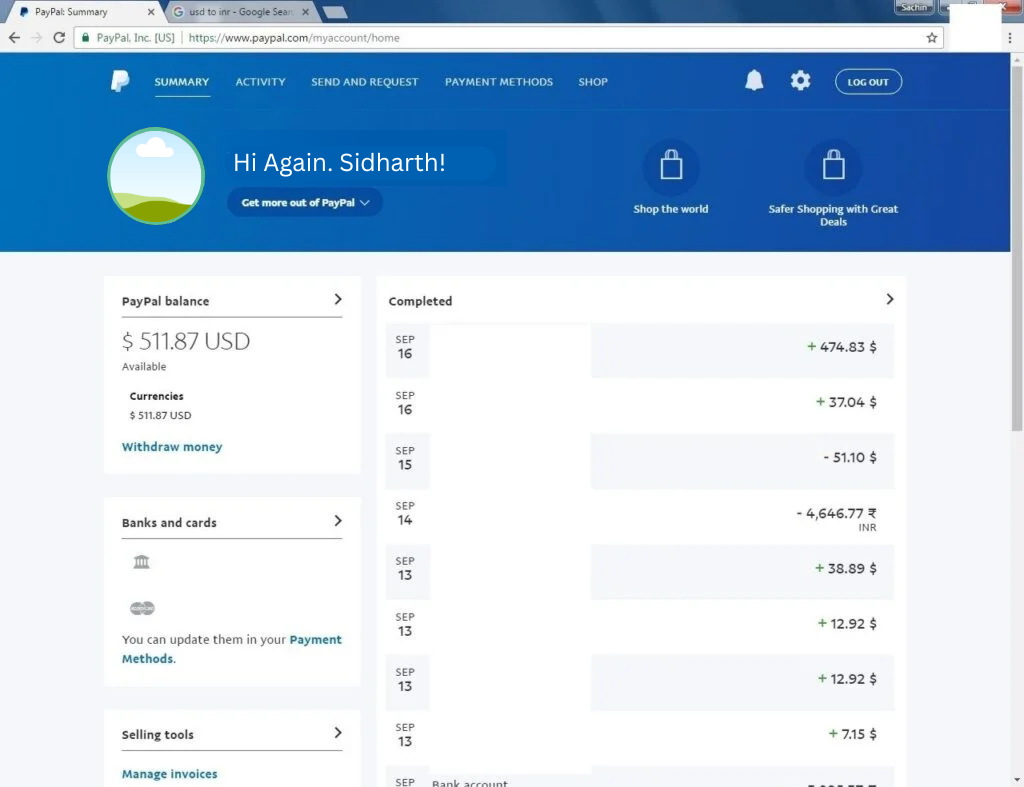
Task: Open the Shop nav item
Action: point(593,82)
